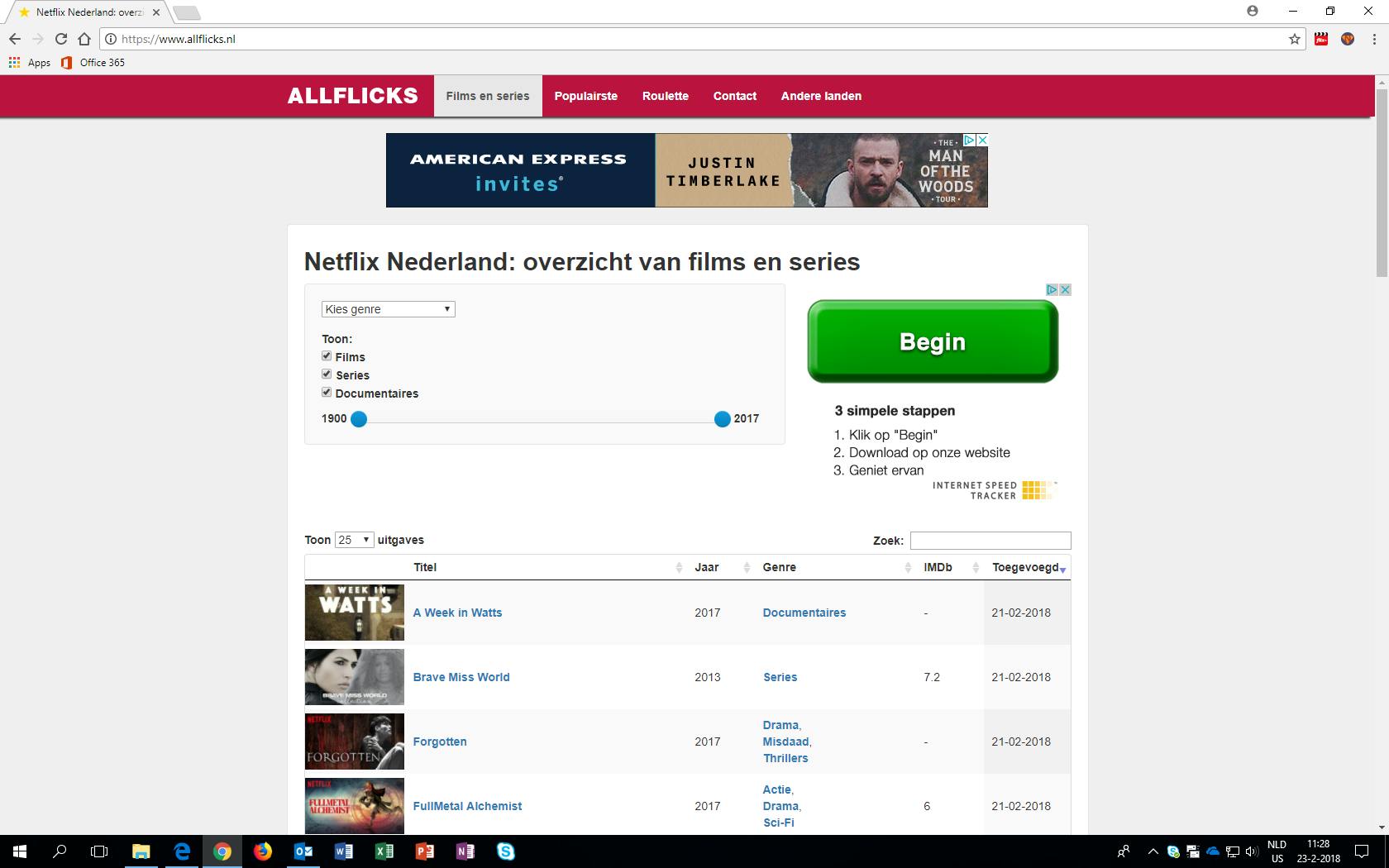The image size is (1389, 868).
Task: Show hidden system tray icons
Action: [1153, 851]
